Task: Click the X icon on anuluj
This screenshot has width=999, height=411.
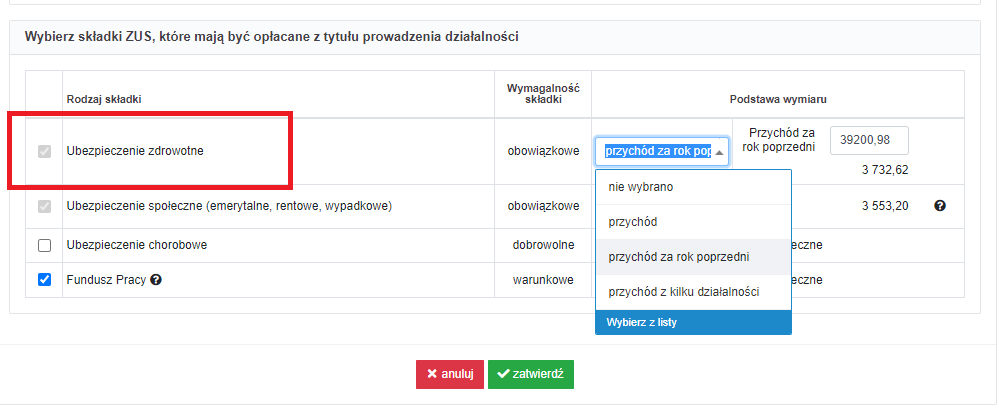Action: point(431,374)
